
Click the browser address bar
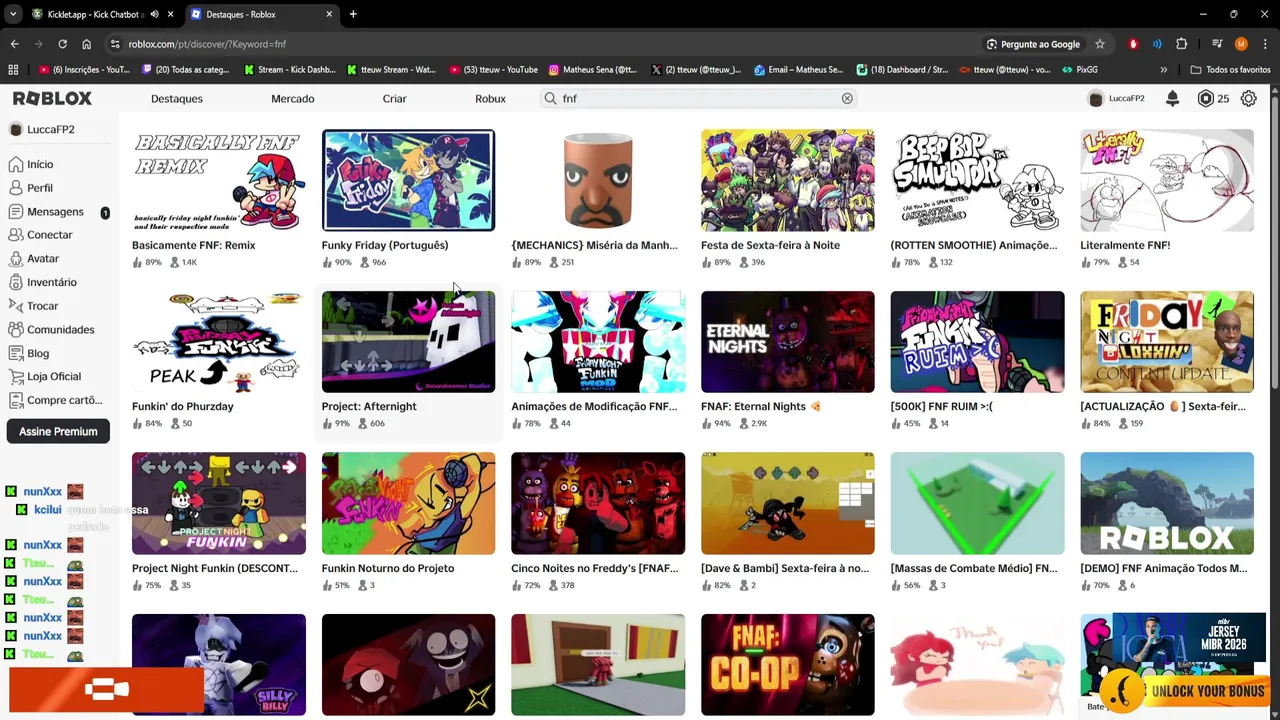(545, 44)
